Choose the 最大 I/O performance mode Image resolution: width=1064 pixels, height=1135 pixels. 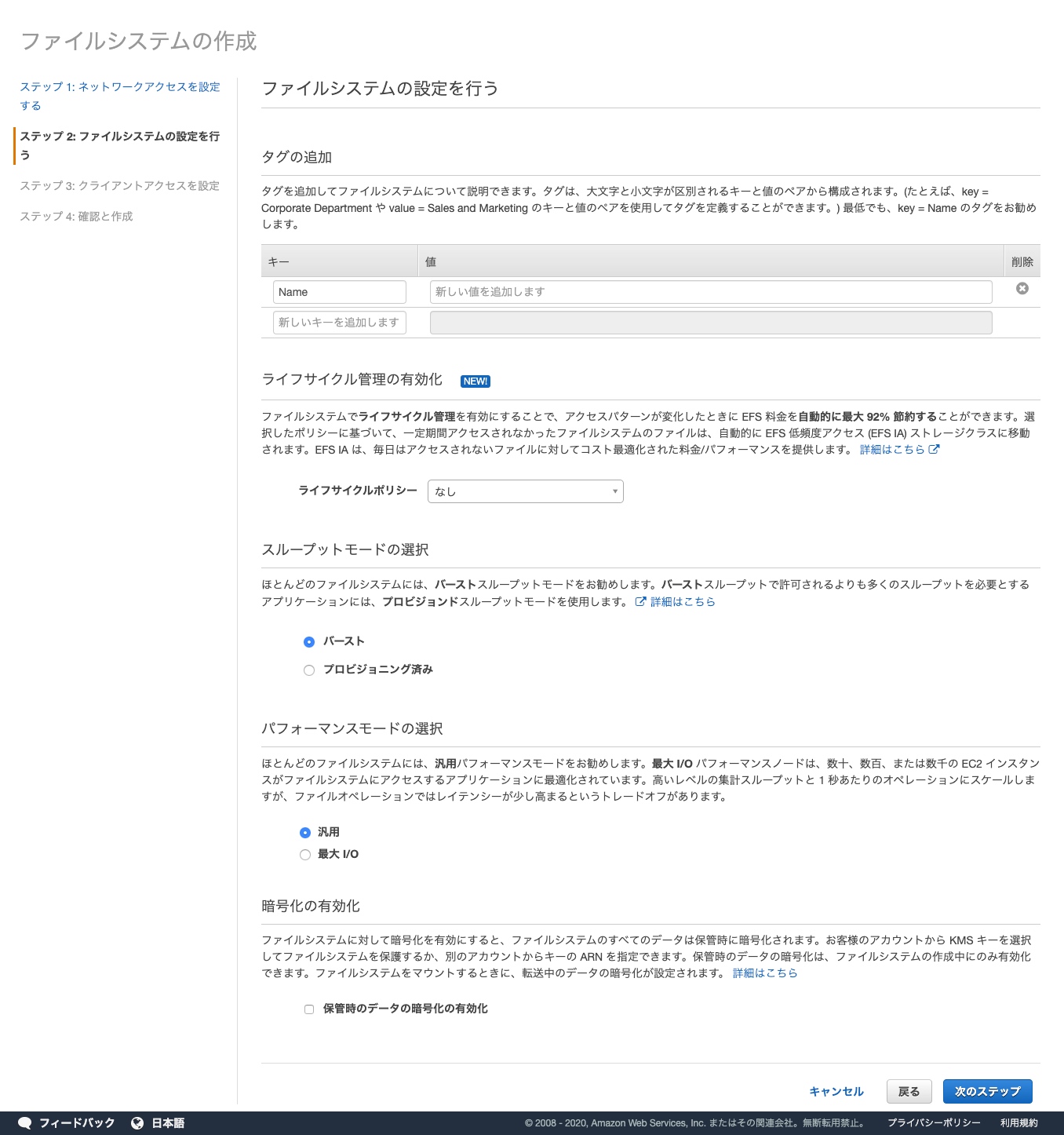point(305,855)
